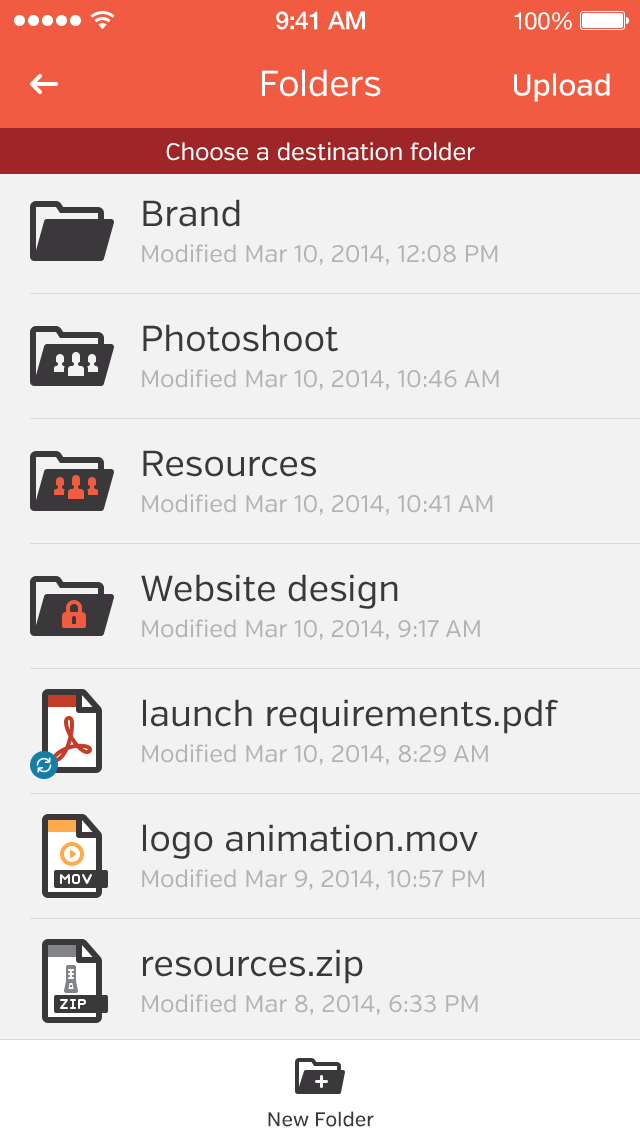
Task: Tap the back arrow icon
Action: tap(44, 84)
